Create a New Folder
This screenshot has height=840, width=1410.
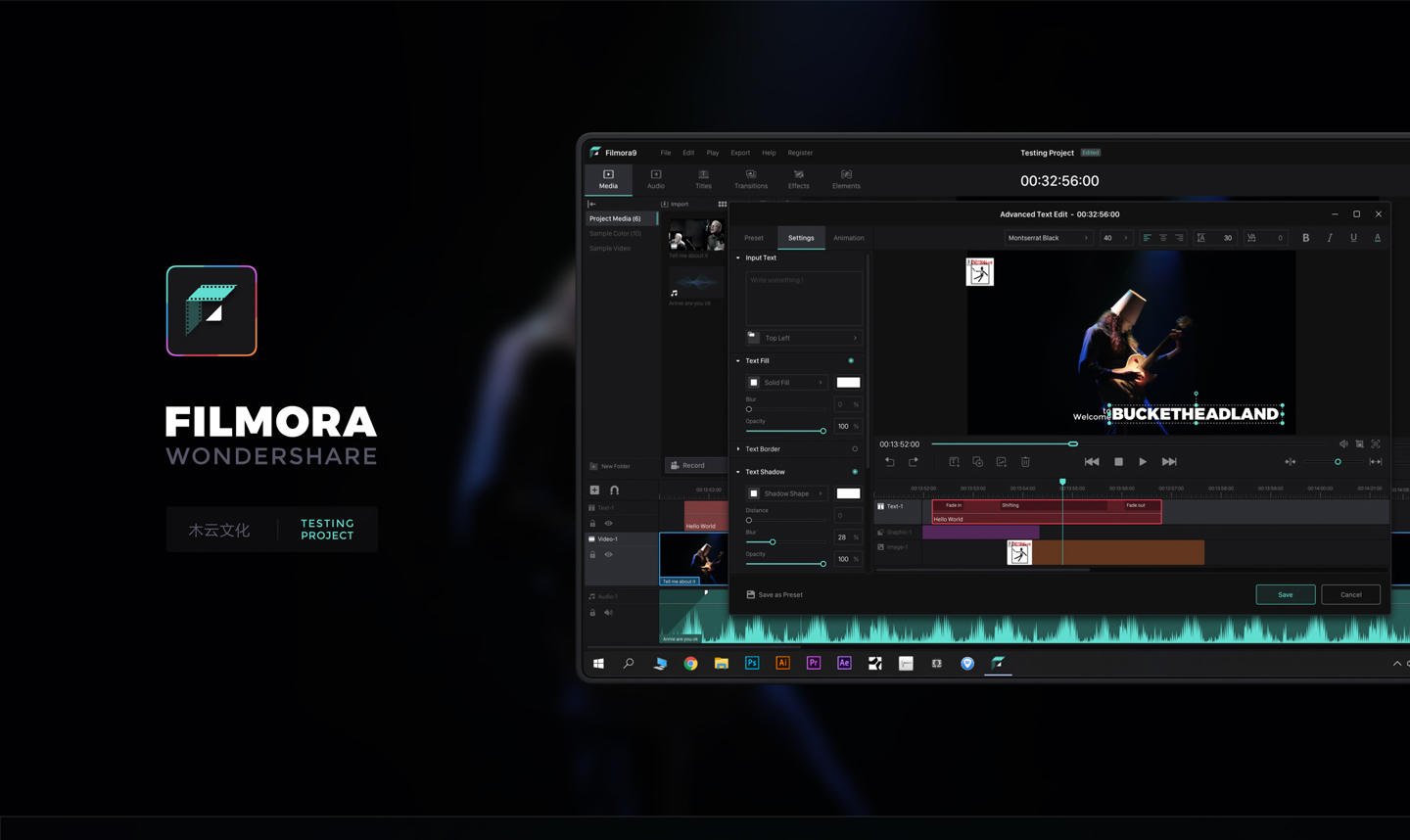click(610, 466)
